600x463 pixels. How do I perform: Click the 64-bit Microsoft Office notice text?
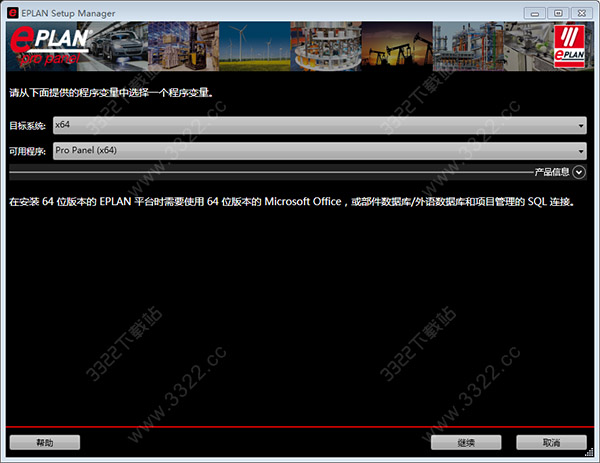pos(292,202)
